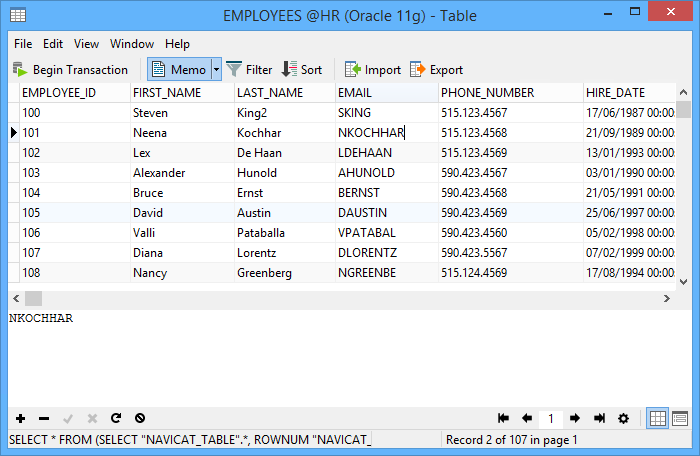The width and height of the screenshot is (700, 456).
Task: Select the cell 'Neena'
Action: (182, 133)
